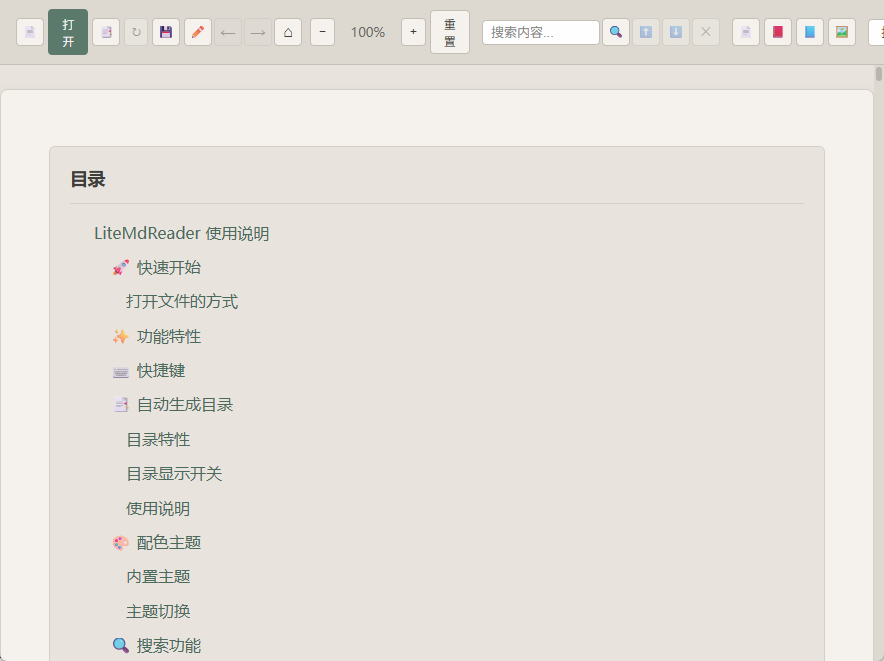Open 使用说明 subsection link

158,509
